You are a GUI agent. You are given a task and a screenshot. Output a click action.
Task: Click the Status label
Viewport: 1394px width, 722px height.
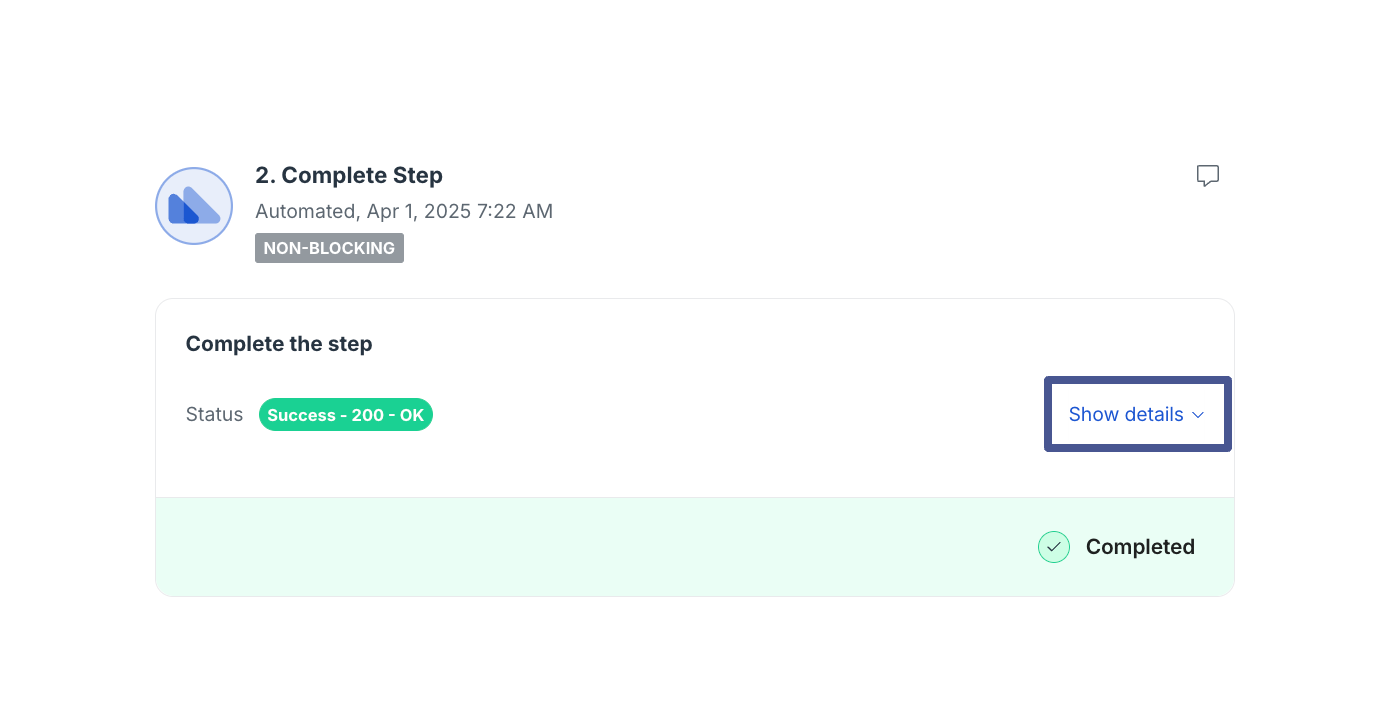214,414
